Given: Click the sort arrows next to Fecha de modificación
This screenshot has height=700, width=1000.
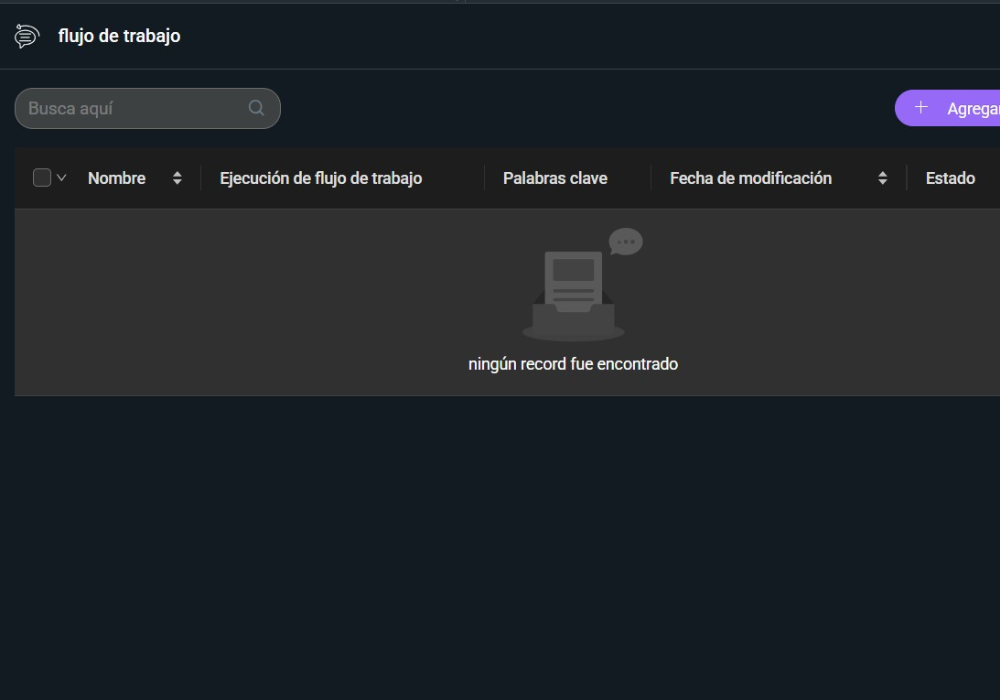Looking at the screenshot, I should 882,178.
